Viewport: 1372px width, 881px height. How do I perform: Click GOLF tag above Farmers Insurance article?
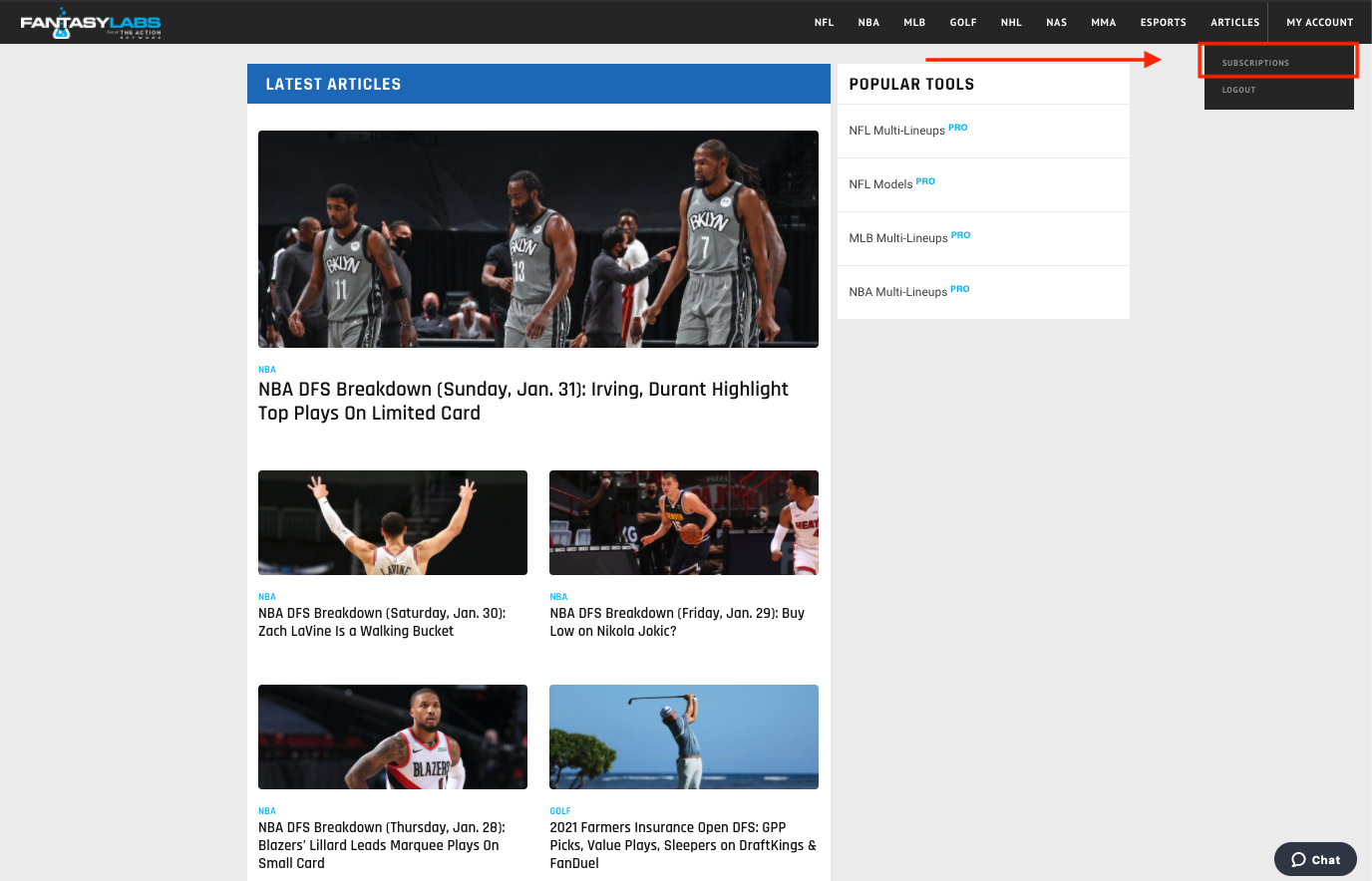[560, 811]
